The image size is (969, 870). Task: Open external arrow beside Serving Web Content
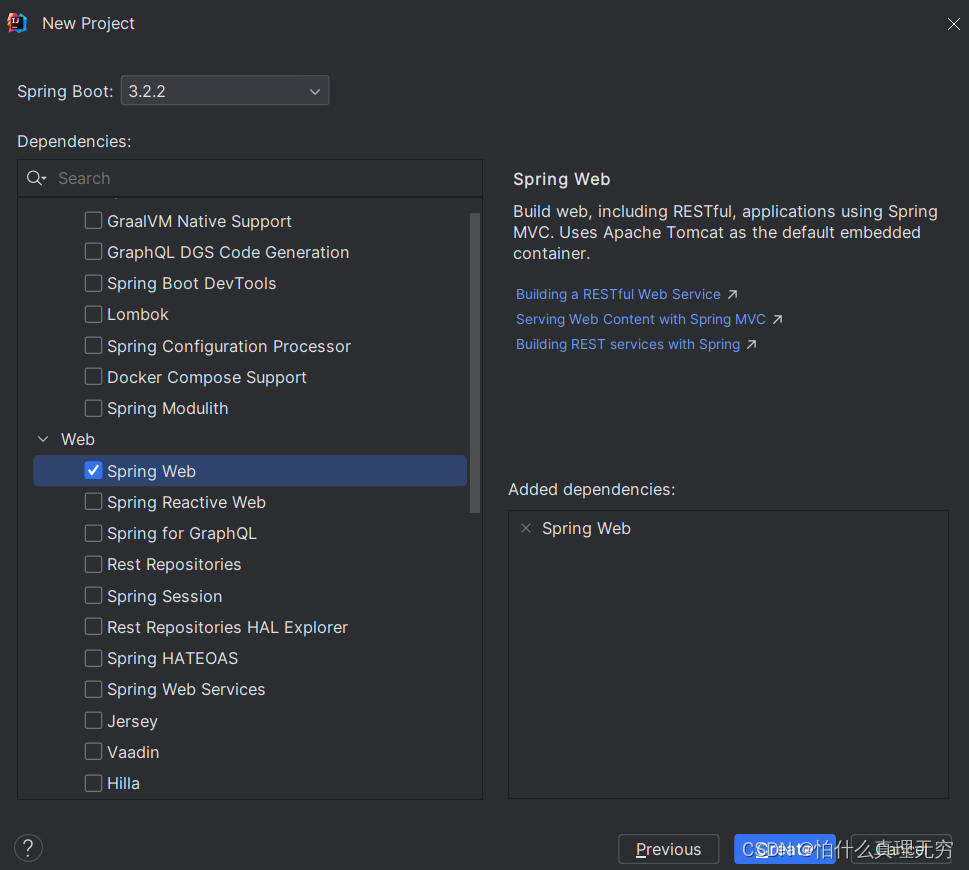[x=777, y=319]
